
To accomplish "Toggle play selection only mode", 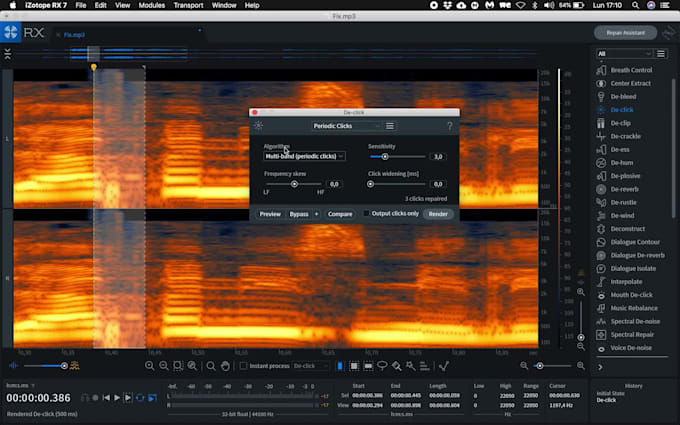I will 128,398.
